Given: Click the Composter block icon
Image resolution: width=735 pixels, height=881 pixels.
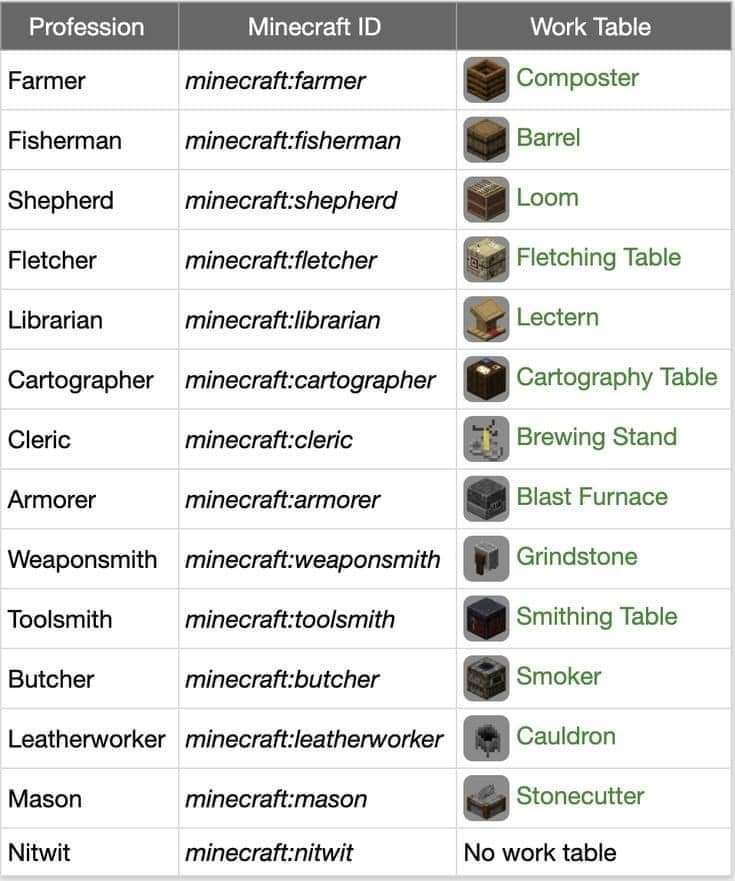Looking at the screenshot, I should [x=486, y=79].
